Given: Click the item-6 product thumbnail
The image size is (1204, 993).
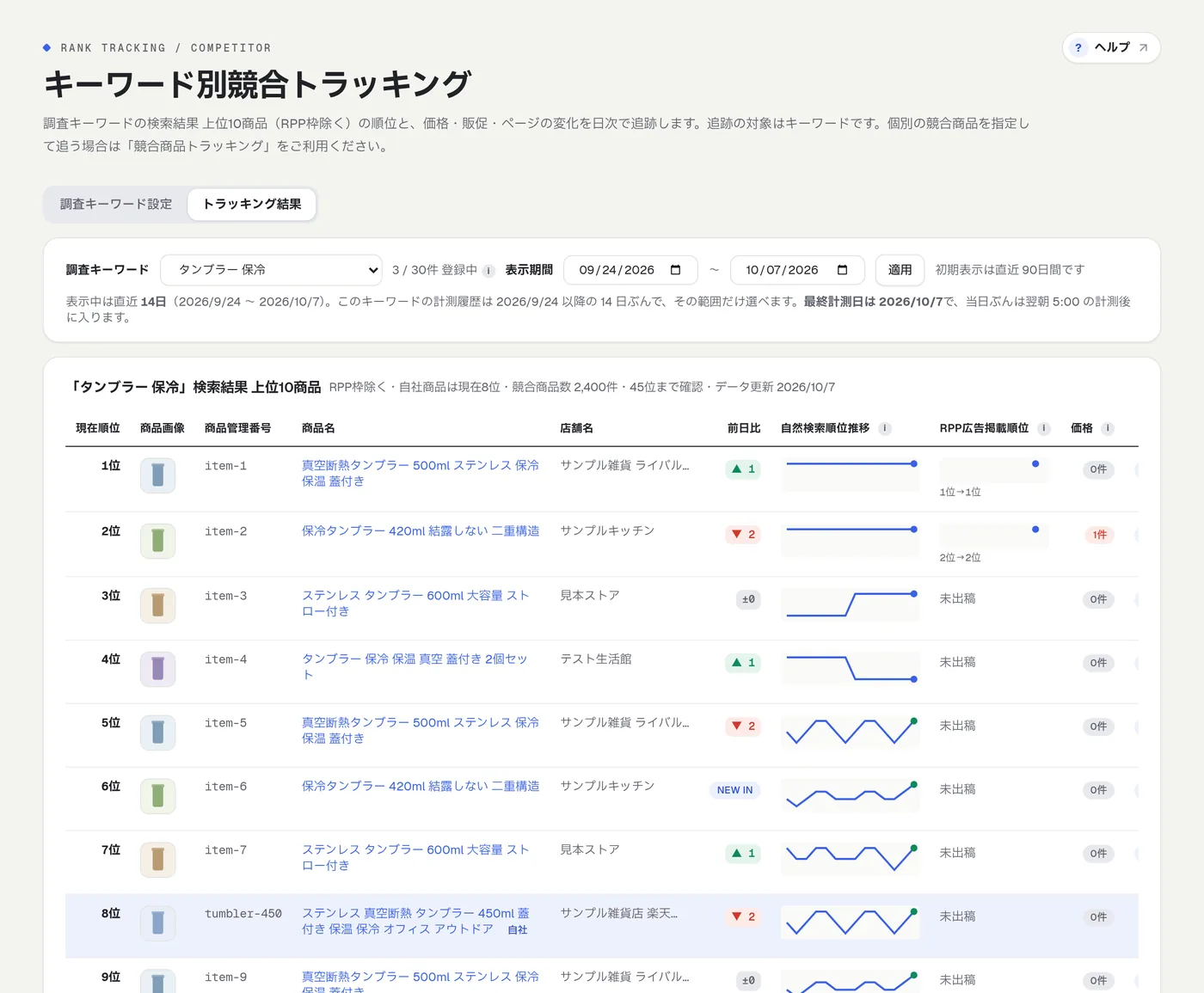Looking at the screenshot, I should click(158, 796).
